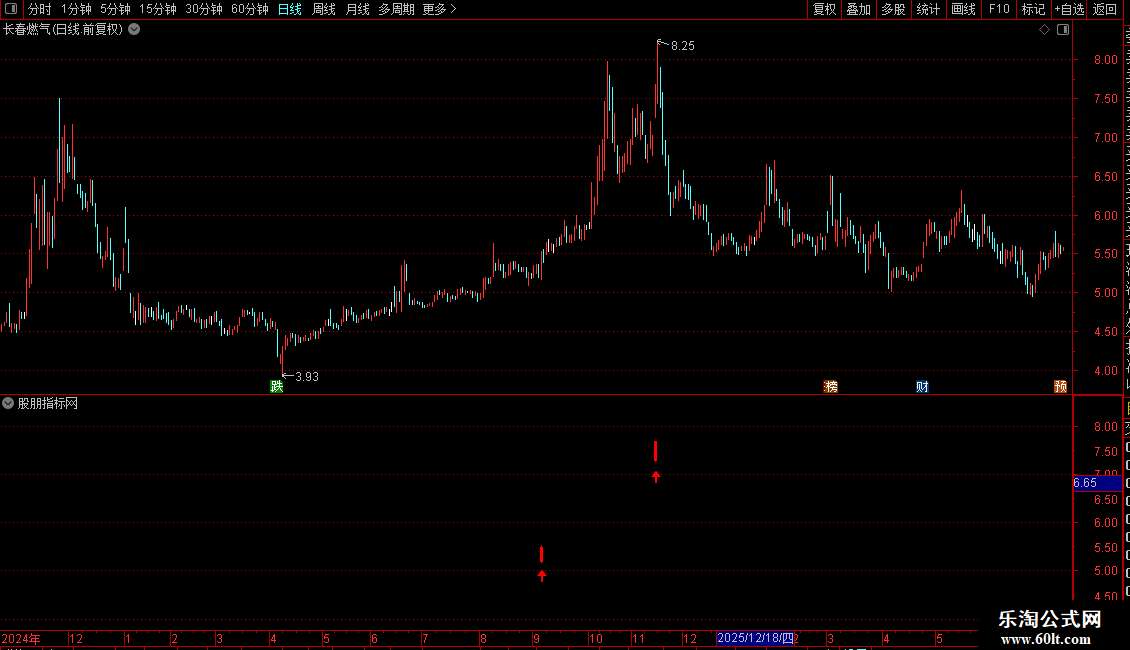The height and width of the screenshot is (650, 1130).
Task: Switch to 分时 intraday view
Action: coord(40,9)
